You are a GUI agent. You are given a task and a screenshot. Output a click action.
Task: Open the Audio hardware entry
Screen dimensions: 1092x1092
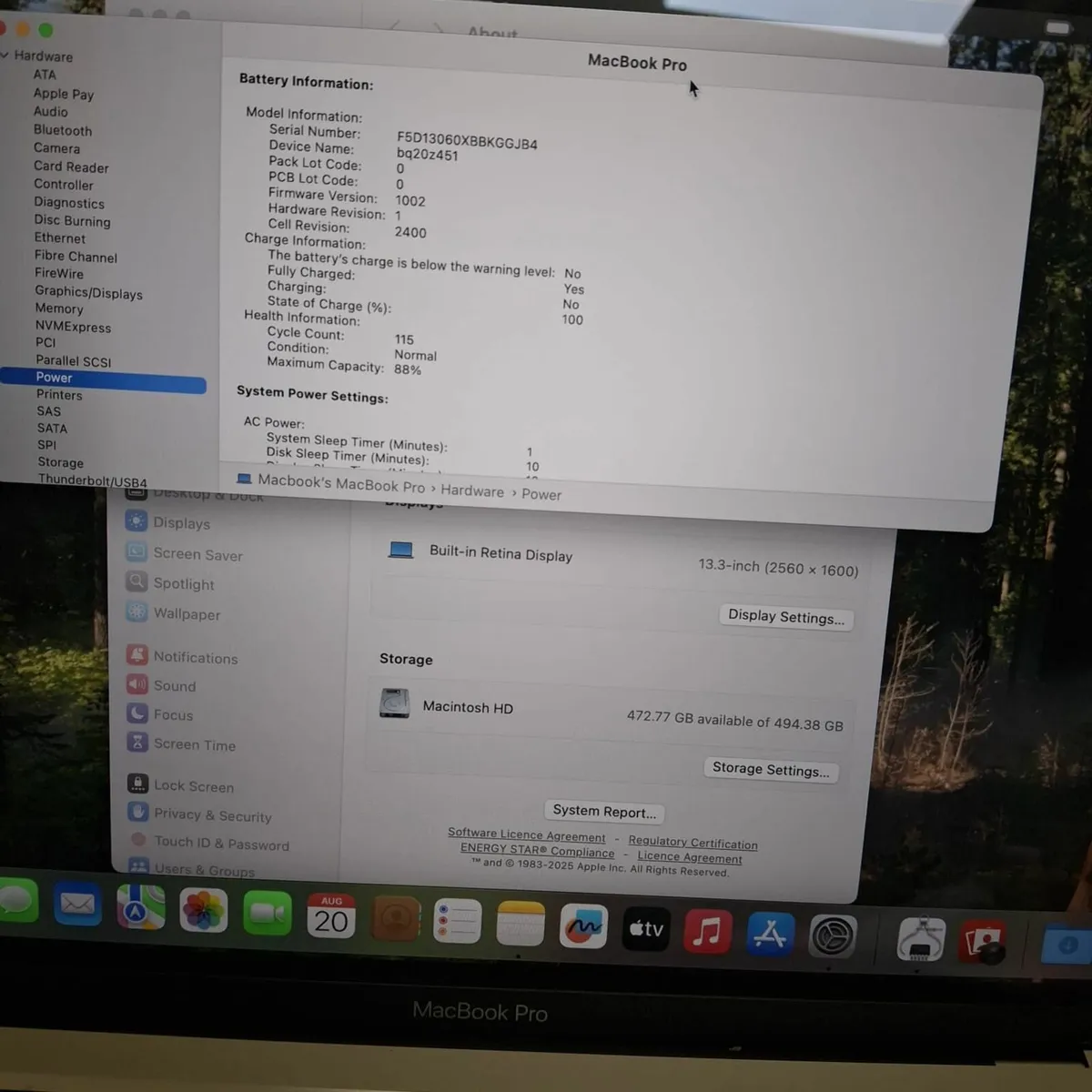(x=51, y=112)
